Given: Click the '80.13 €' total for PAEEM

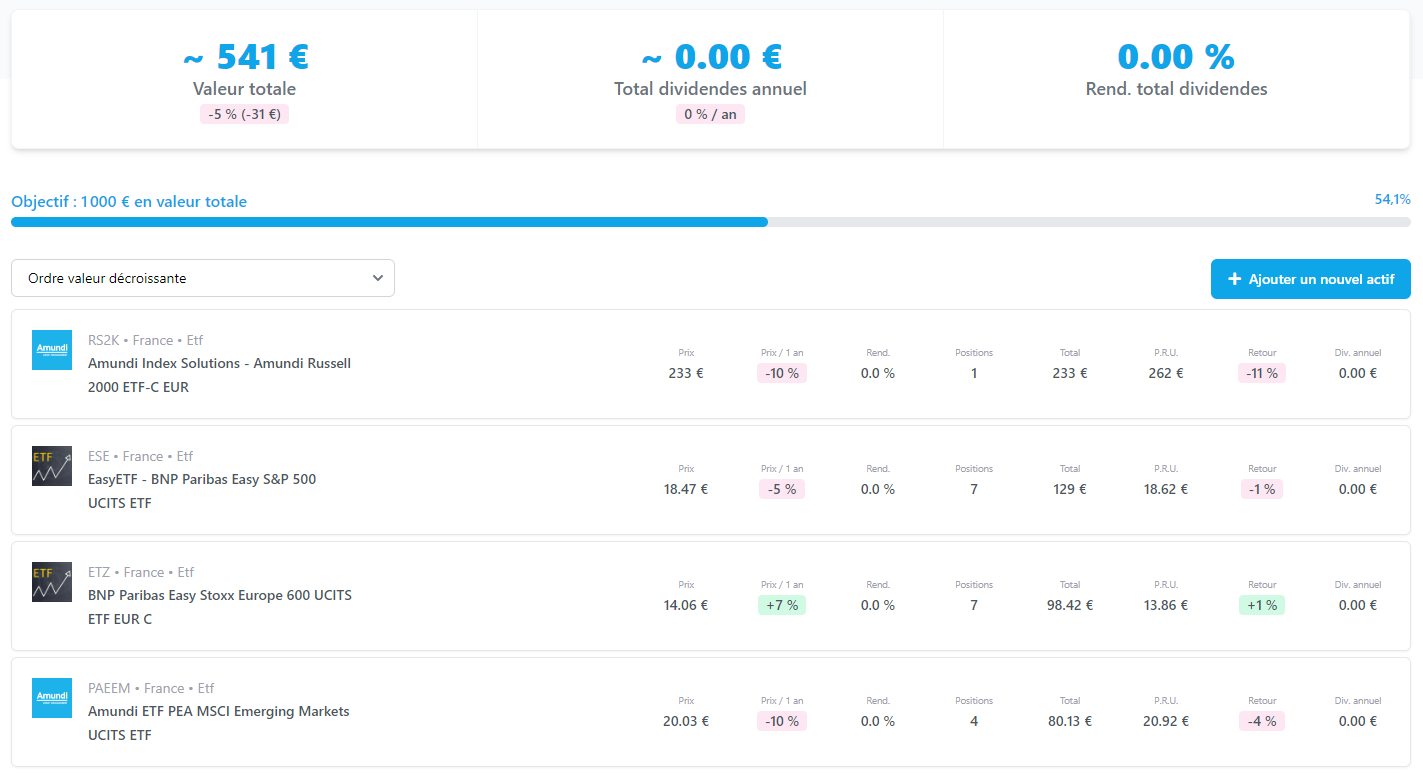Looking at the screenshot, I should (x=1070, y=721).
